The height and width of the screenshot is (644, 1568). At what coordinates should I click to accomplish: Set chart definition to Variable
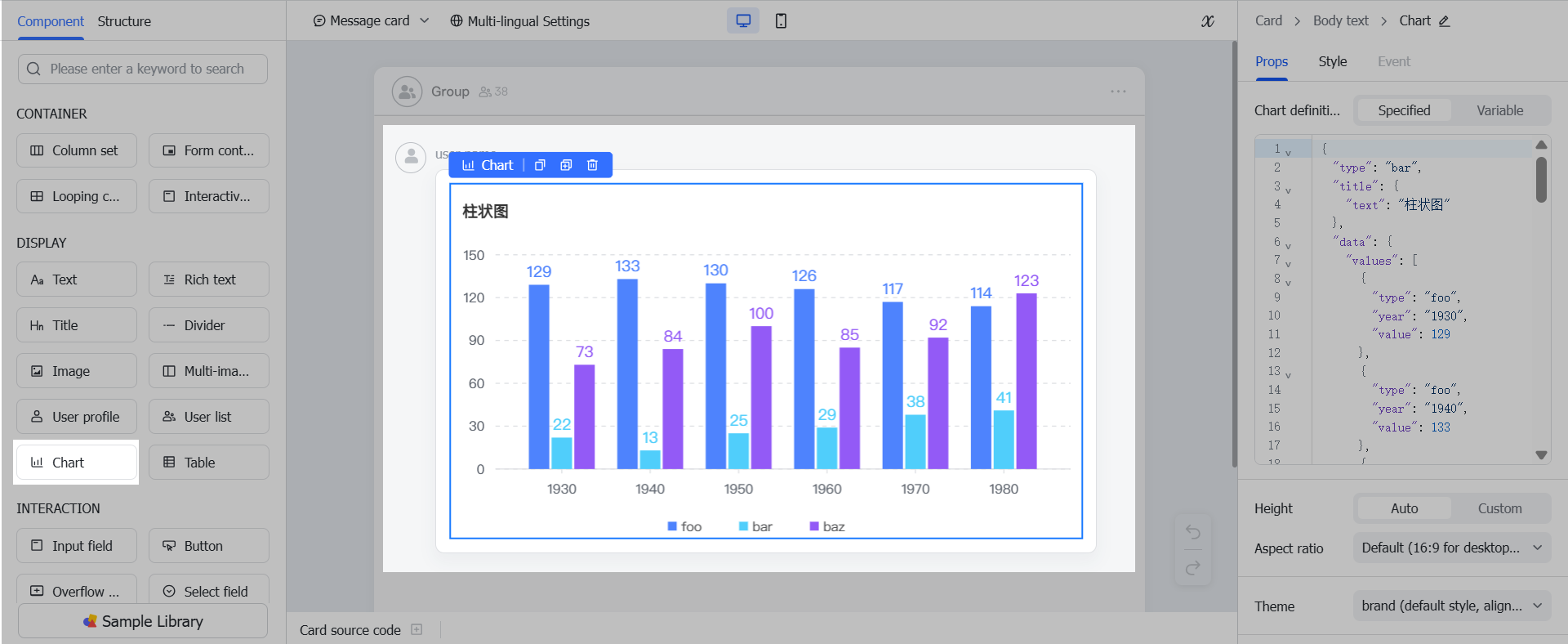tap(1499, 110)
